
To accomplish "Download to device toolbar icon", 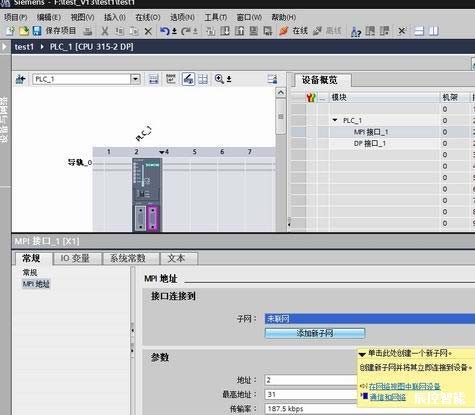I will (x=225, y=31).
